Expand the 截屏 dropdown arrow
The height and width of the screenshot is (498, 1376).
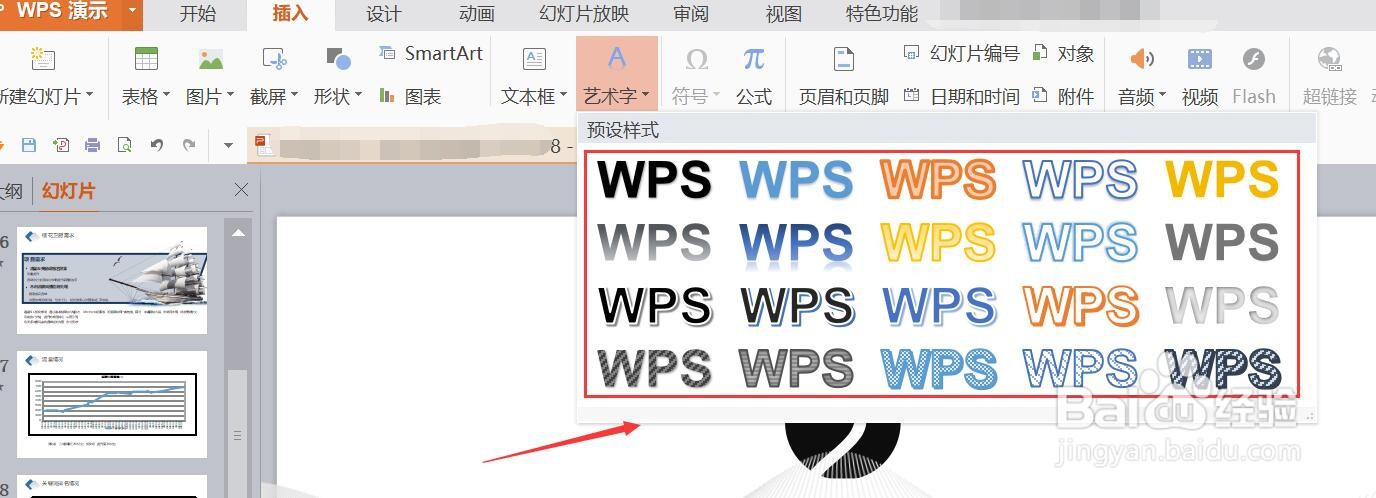point(294,96)
